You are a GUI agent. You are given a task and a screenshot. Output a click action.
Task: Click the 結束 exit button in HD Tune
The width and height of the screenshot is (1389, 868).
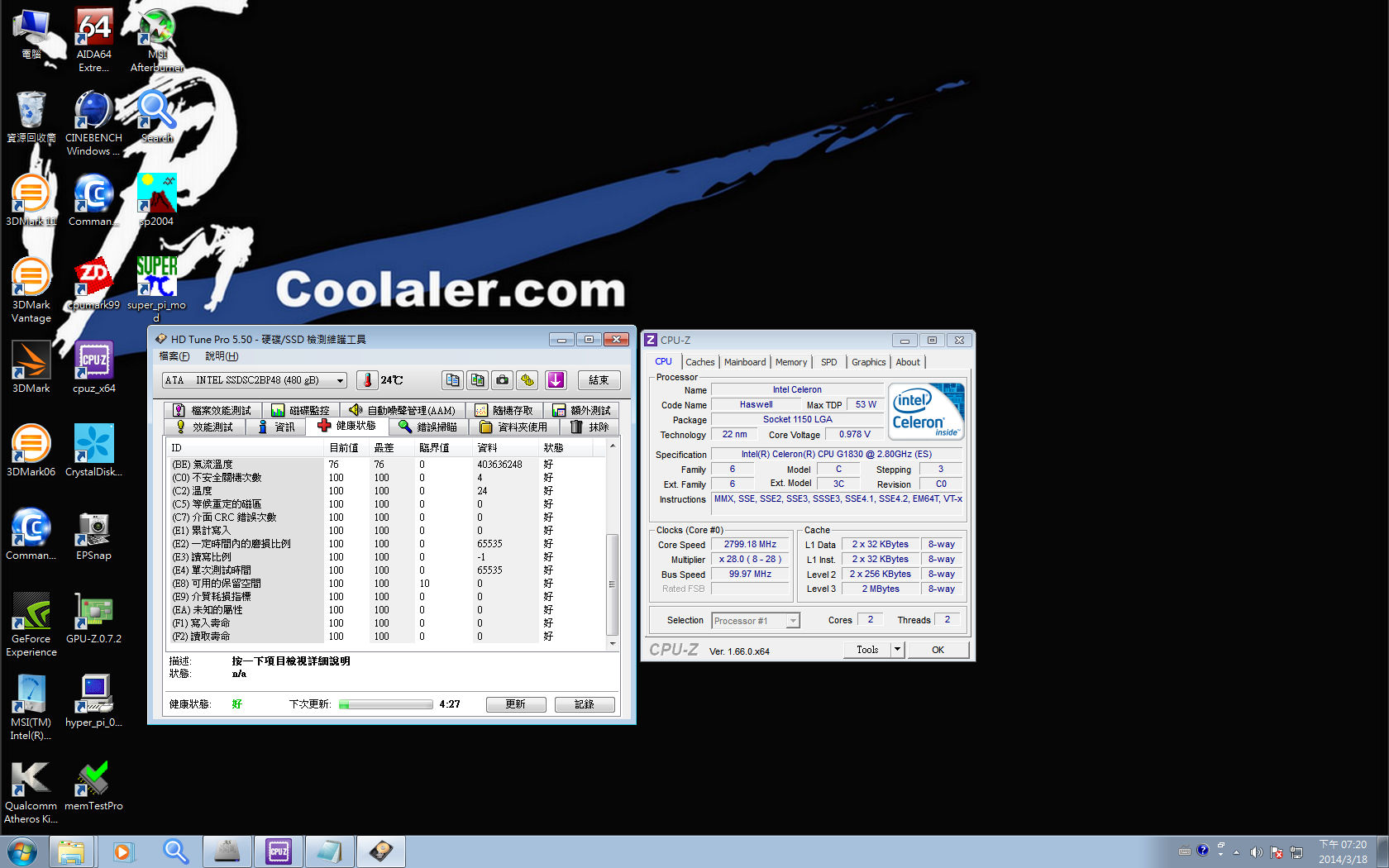click(599, 380)
